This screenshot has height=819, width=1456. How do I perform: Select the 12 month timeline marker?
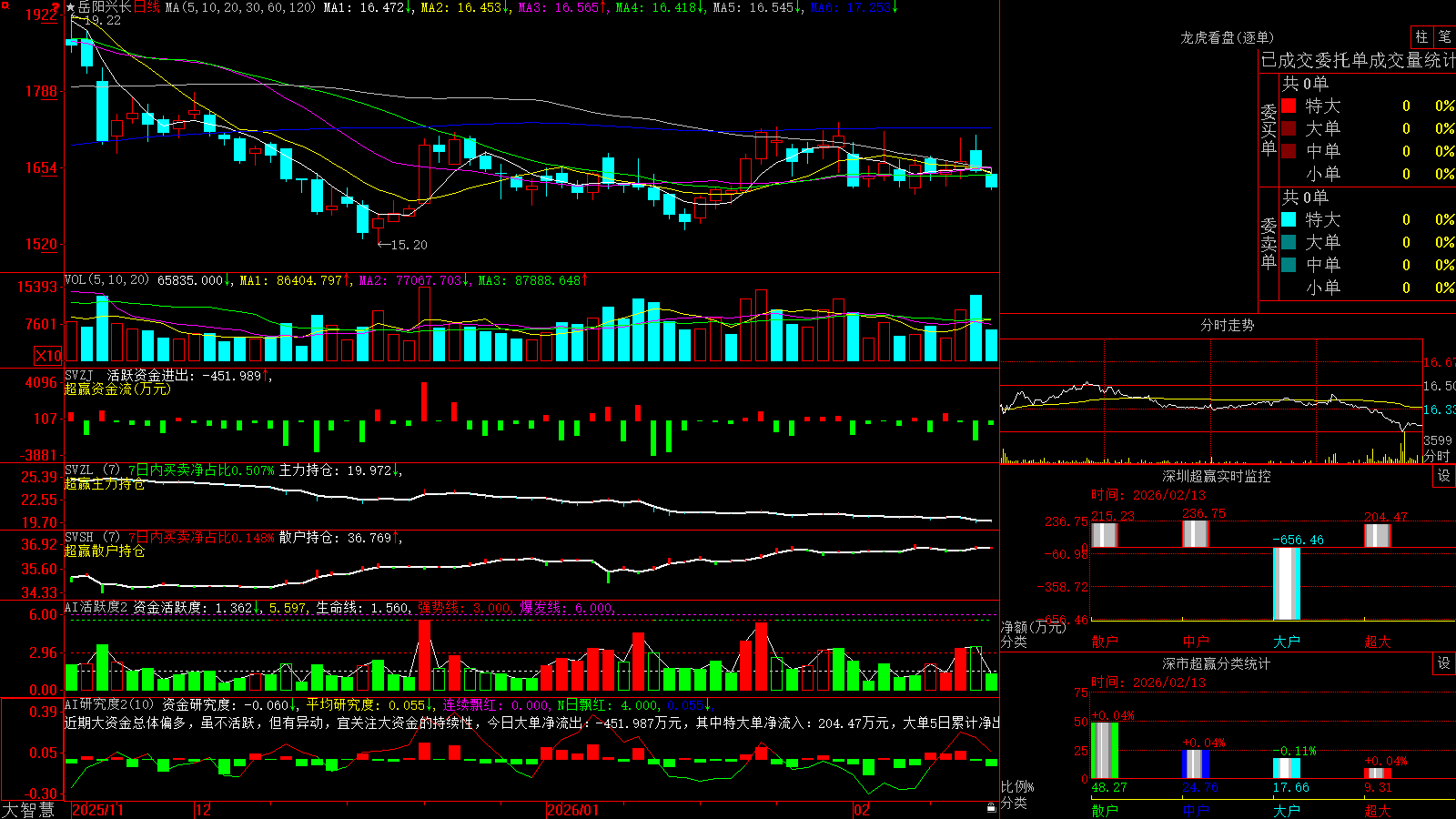[x=204, y=810]
